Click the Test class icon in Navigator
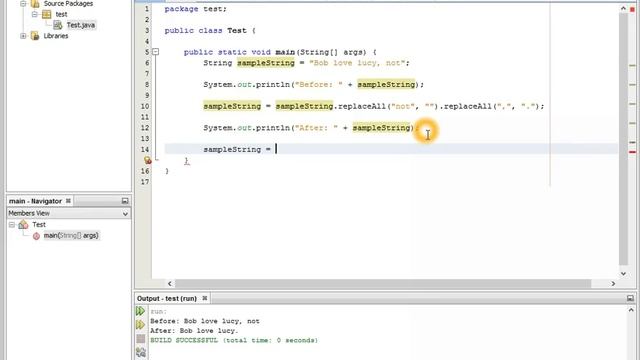 (23, 224)
